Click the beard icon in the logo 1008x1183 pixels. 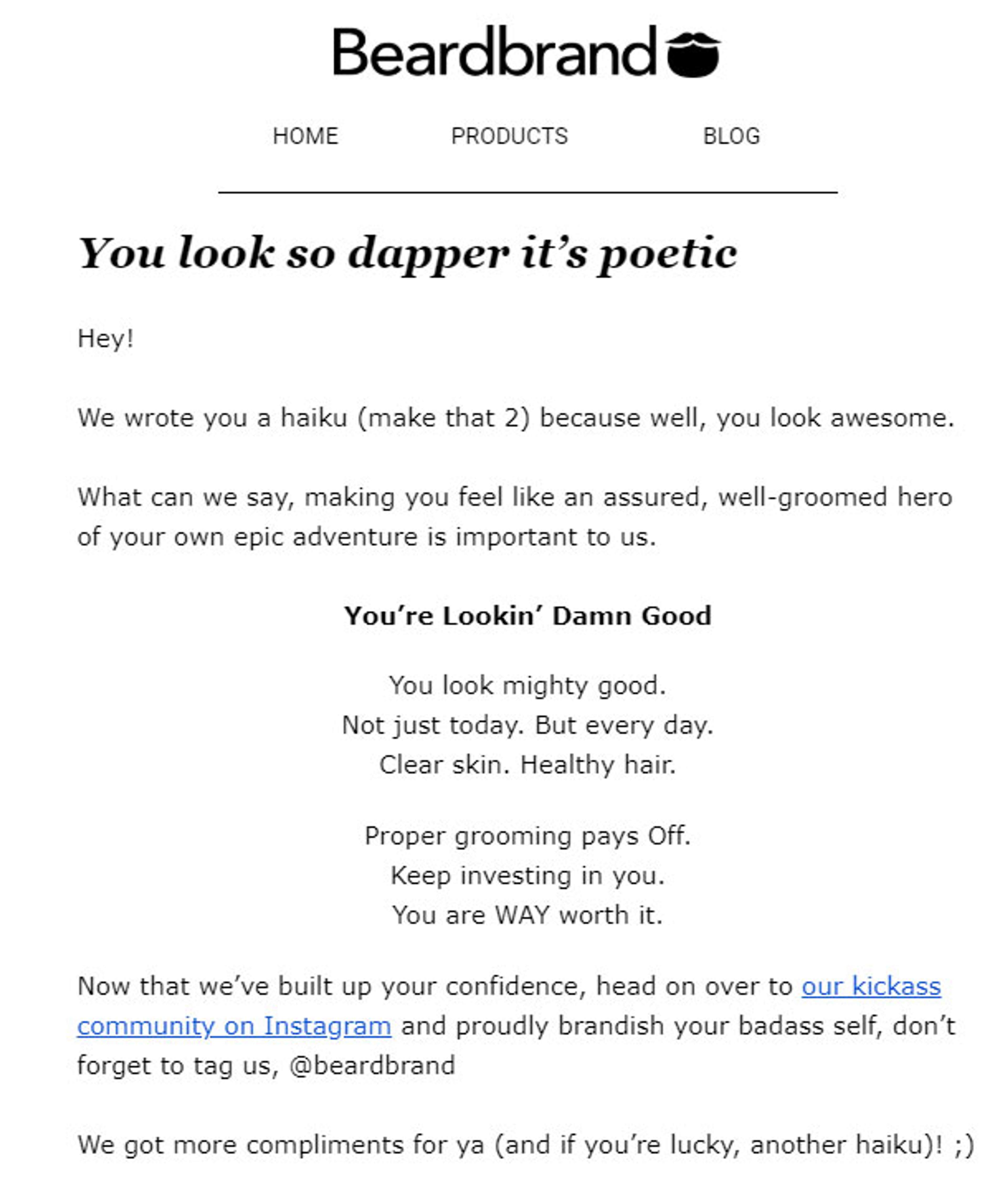(x=693, y=54)
